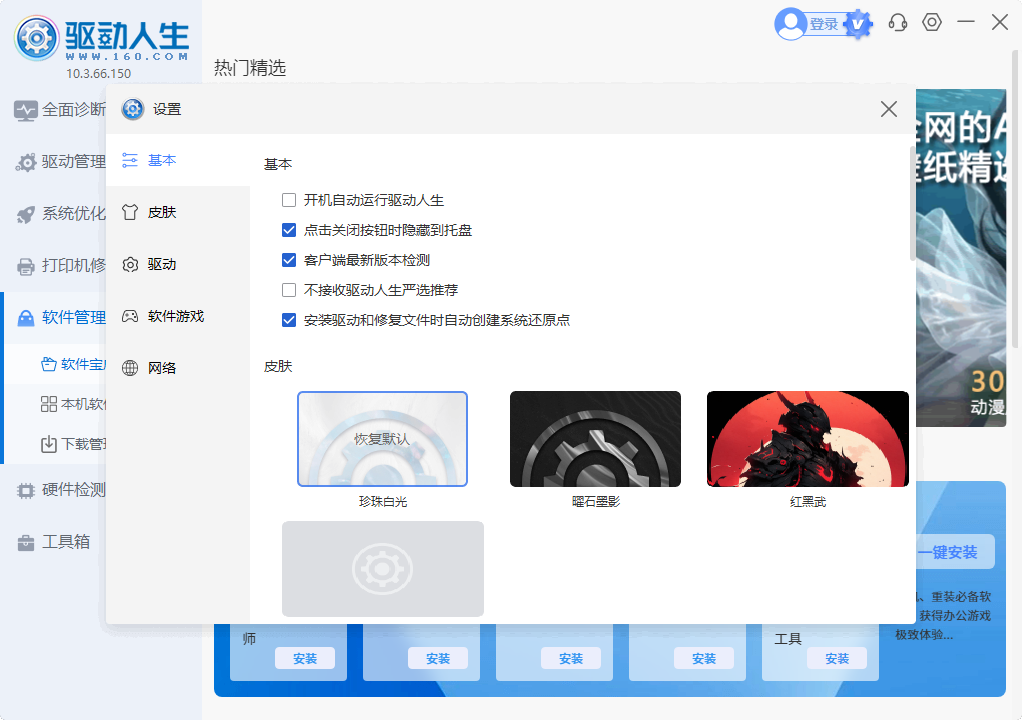Switch to 网络 settings tab
This screenshot has width=1022, height=720.
178,368
